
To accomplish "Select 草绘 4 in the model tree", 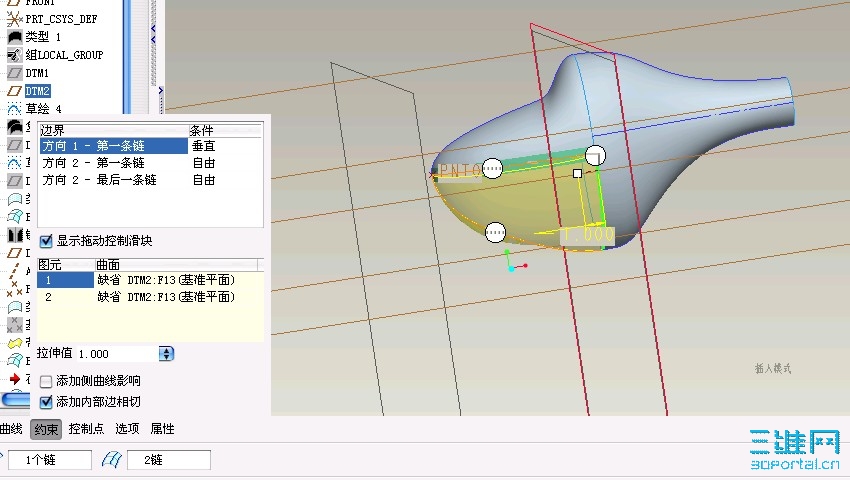I will pyautogui.click(x=43, y=108).
